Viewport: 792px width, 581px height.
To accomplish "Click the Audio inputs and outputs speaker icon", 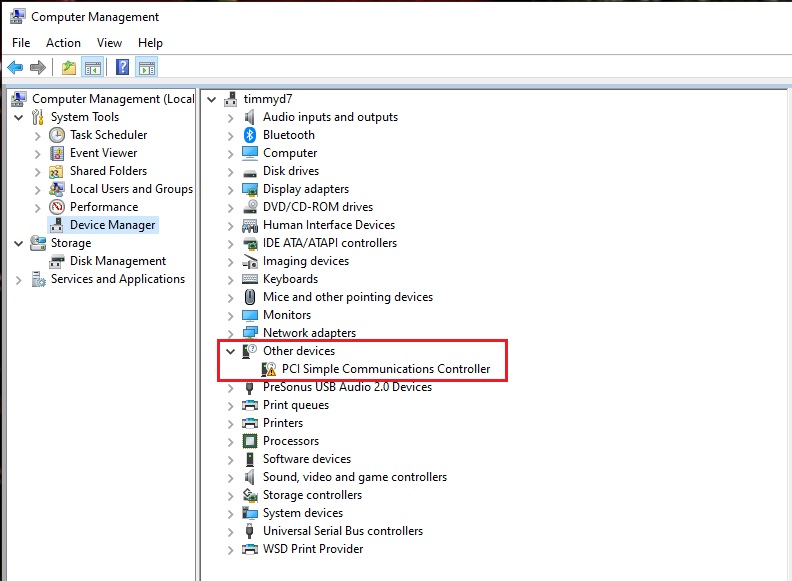I will point(250,117).
